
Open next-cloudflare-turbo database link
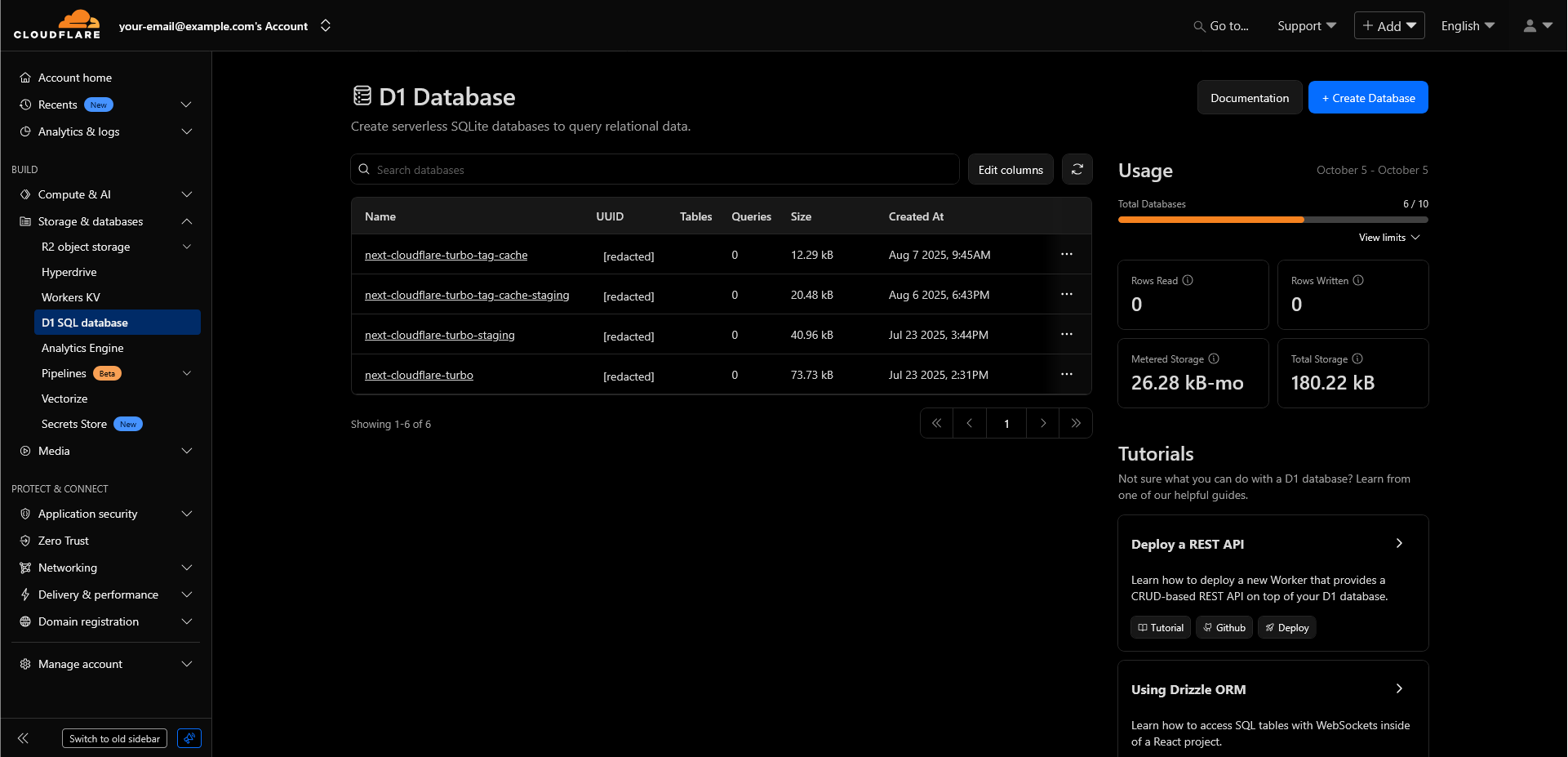tap(419, 375)
